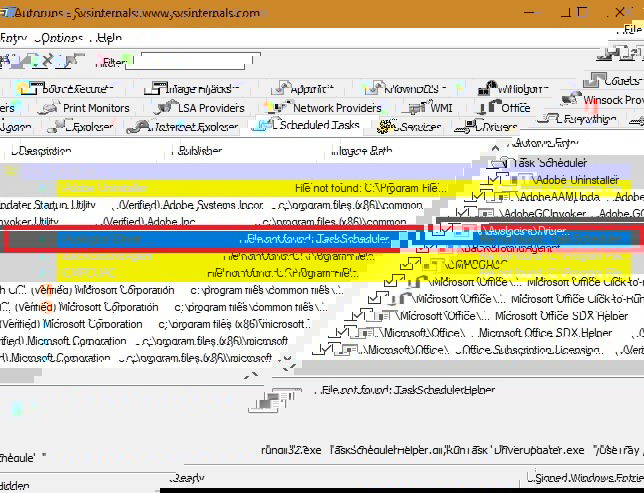Uncheck the \CMPCUAC entry checkbox
The image size is (644, 493).
click(x=412, y=265)
